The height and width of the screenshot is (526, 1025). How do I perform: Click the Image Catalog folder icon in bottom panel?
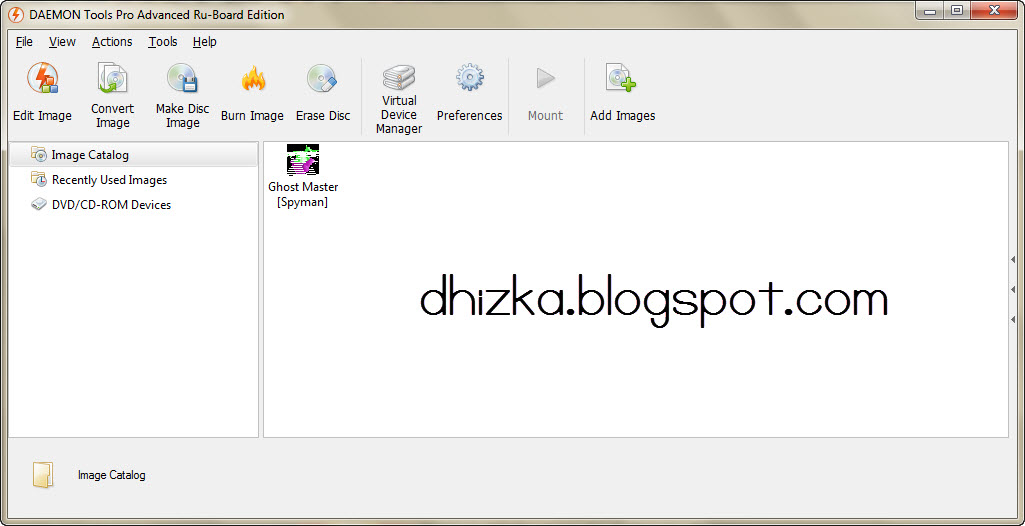(43, 475)
